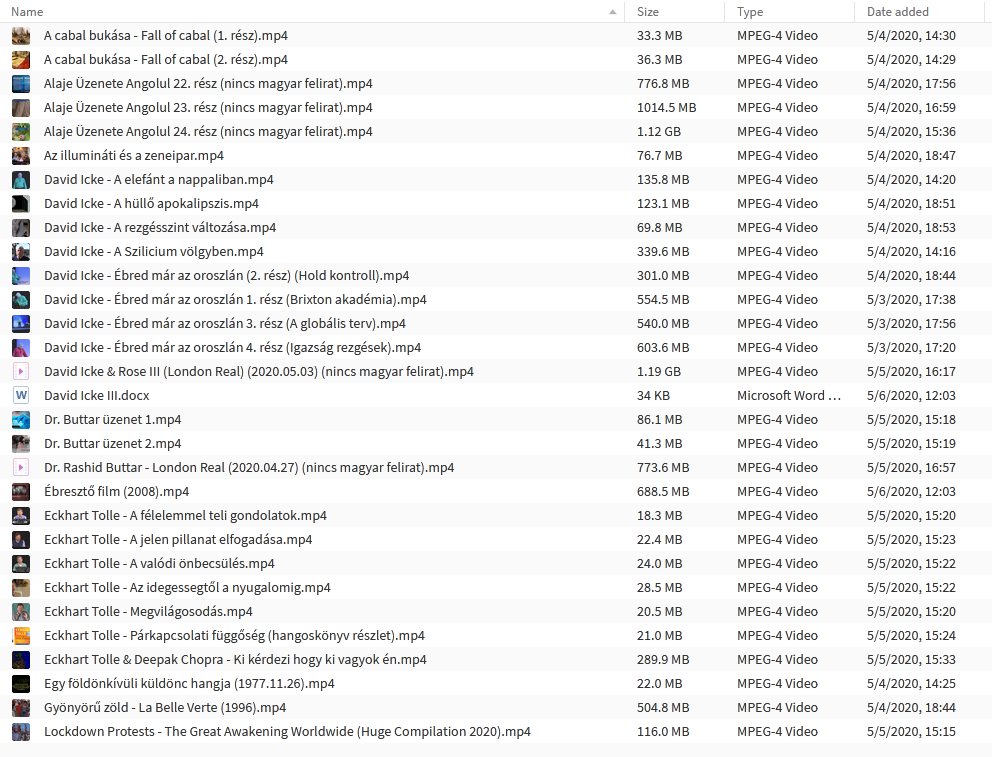Click thumbnail of A hüllő apokalipszis.mp4
The image size is (992, 757).
pos(21,204)
